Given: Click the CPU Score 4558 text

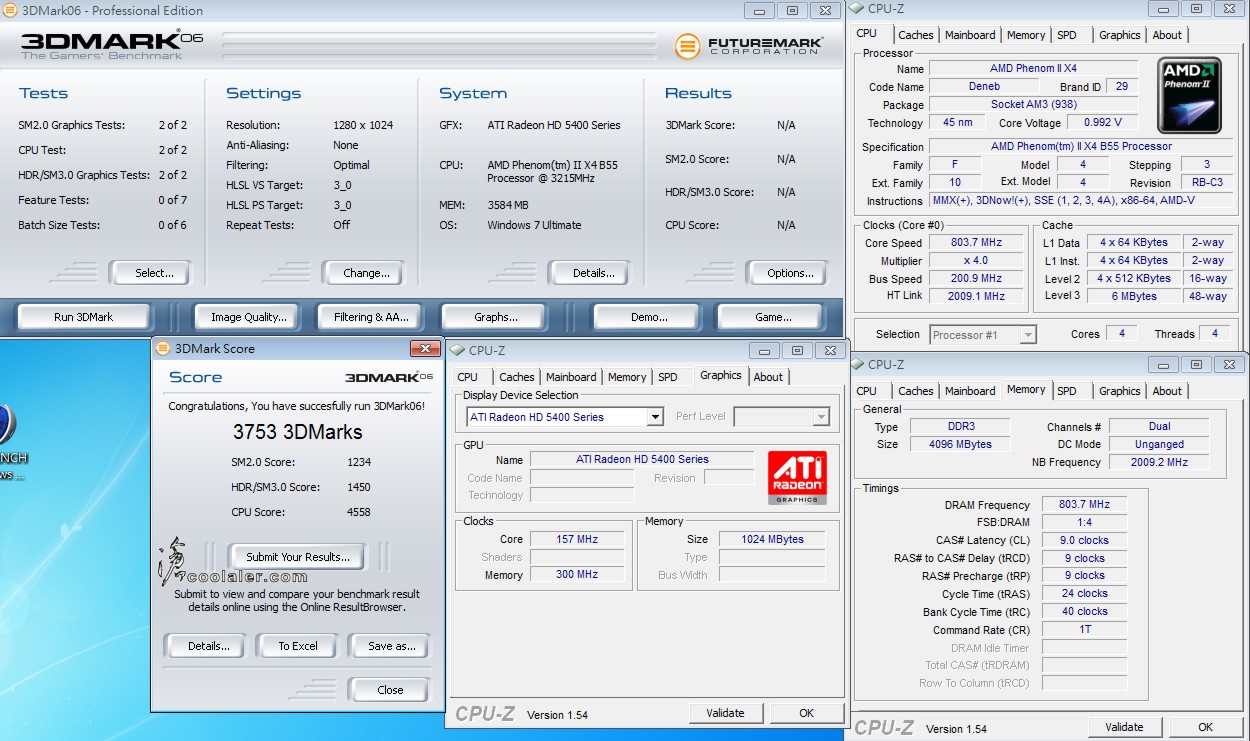Looking at the screenshot, I should pyautogui.click(x=301, y=512).
